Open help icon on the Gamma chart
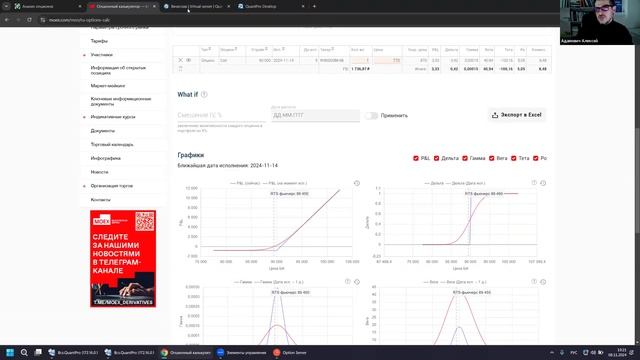The width and height of the screenshot is (640, 360). tap(348, 282)
